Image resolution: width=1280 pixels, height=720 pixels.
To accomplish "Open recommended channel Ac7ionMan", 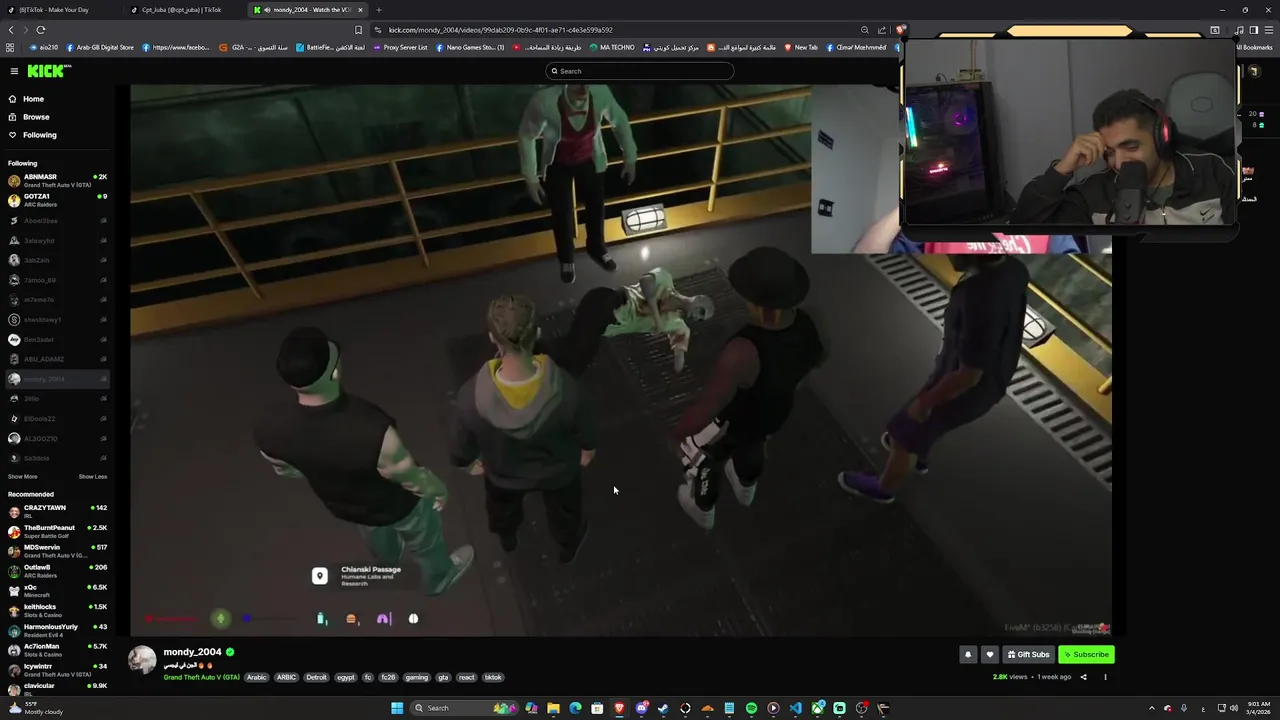I will (57, 649).
